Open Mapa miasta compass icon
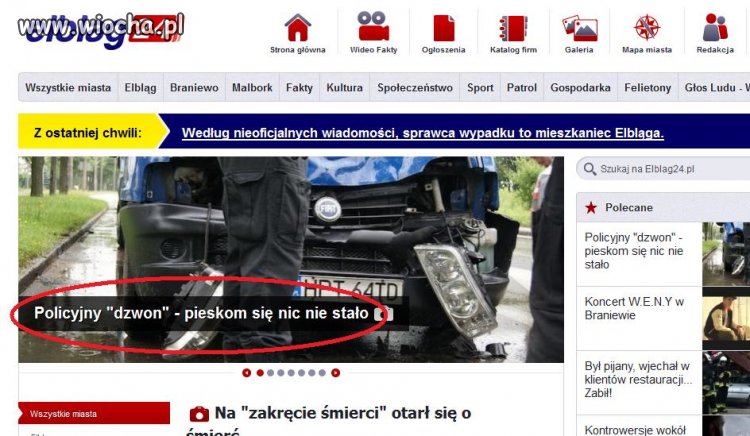This screenshot has width=750, height=436. coord(647,27)
